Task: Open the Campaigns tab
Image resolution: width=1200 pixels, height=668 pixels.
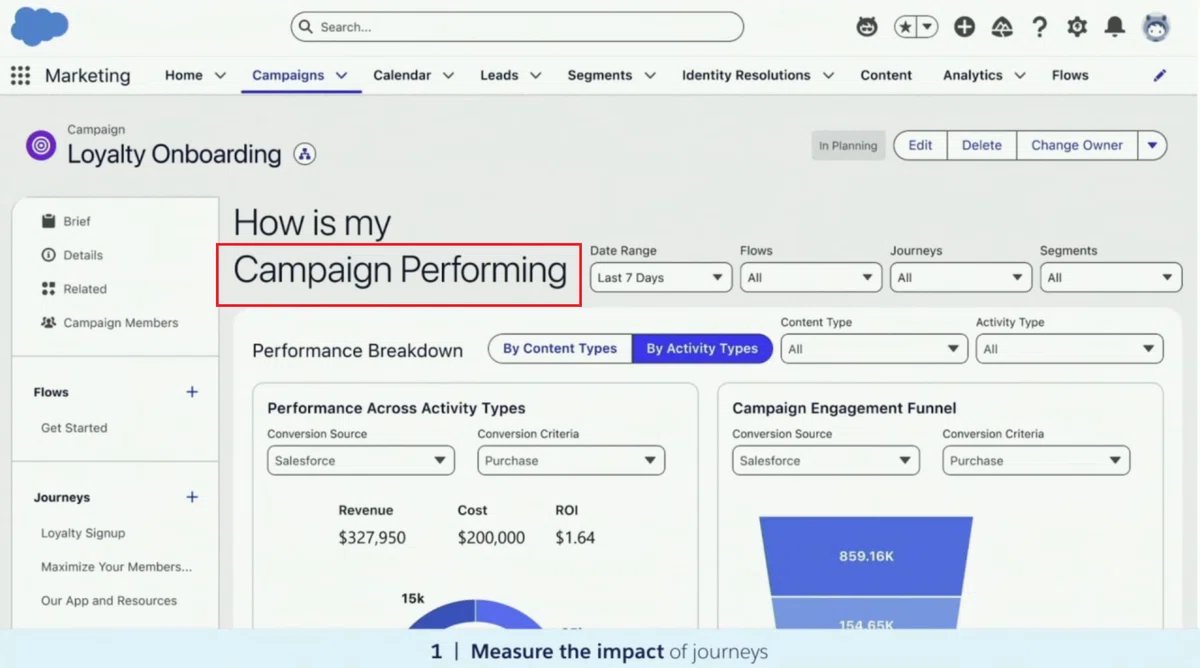Action: click(x=288, y=75)
